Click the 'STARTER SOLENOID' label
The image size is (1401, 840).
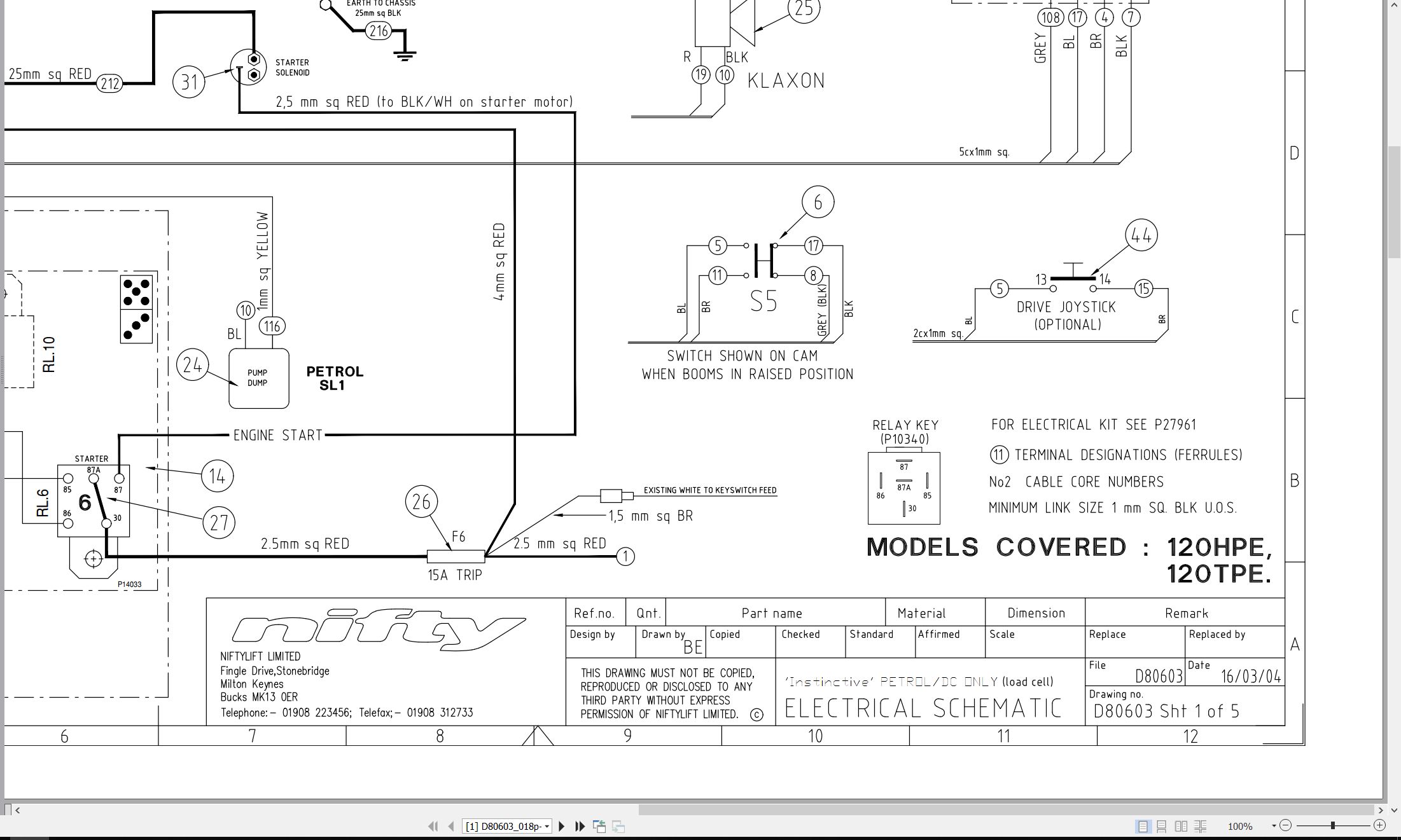[292, 67]
